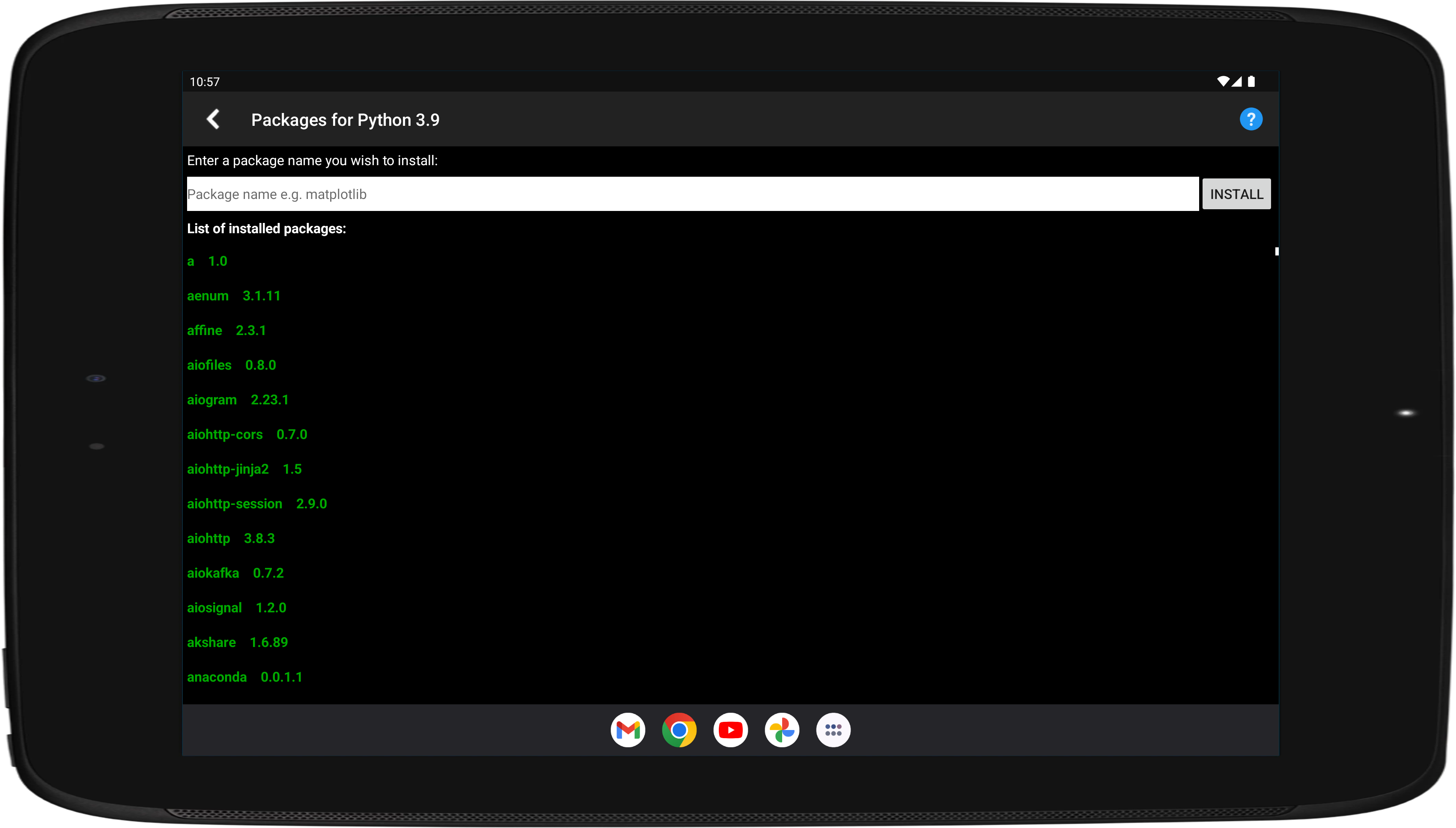This screenshot has height=828, width=1456.
Task: Select the aiokafka 0.7.2 package
Action: pos(235,574)
